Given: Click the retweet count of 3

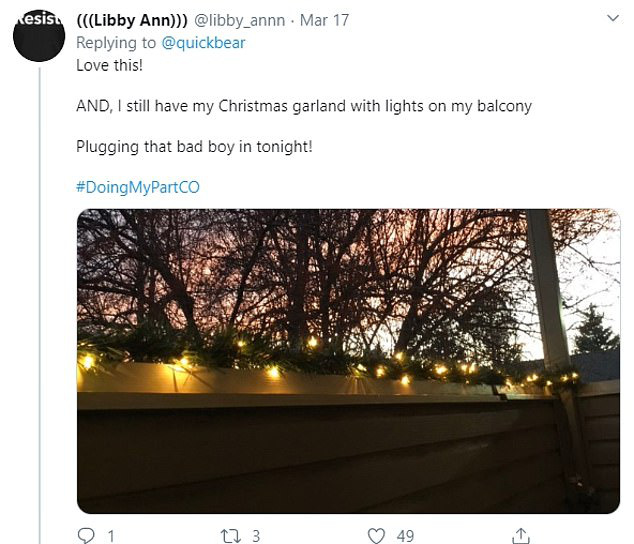Looking at the screenshot, I should click(256, 536).
